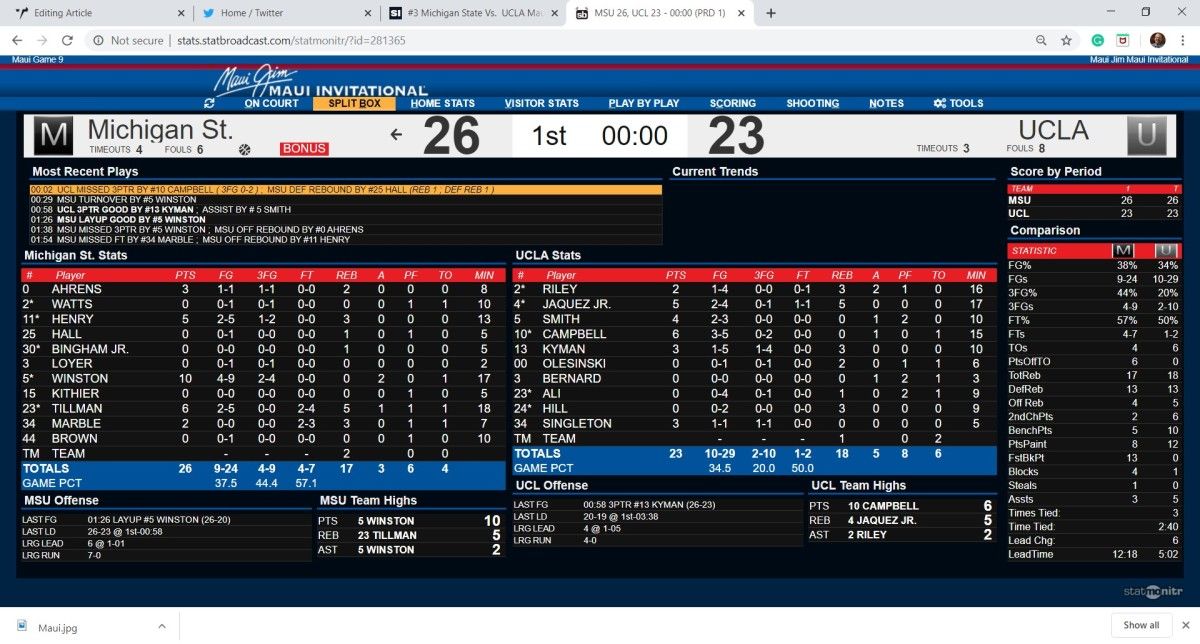The image size is (1200, 644).
Task: Open the Grammarly extension icon
Action: [x=1097, y=41]
